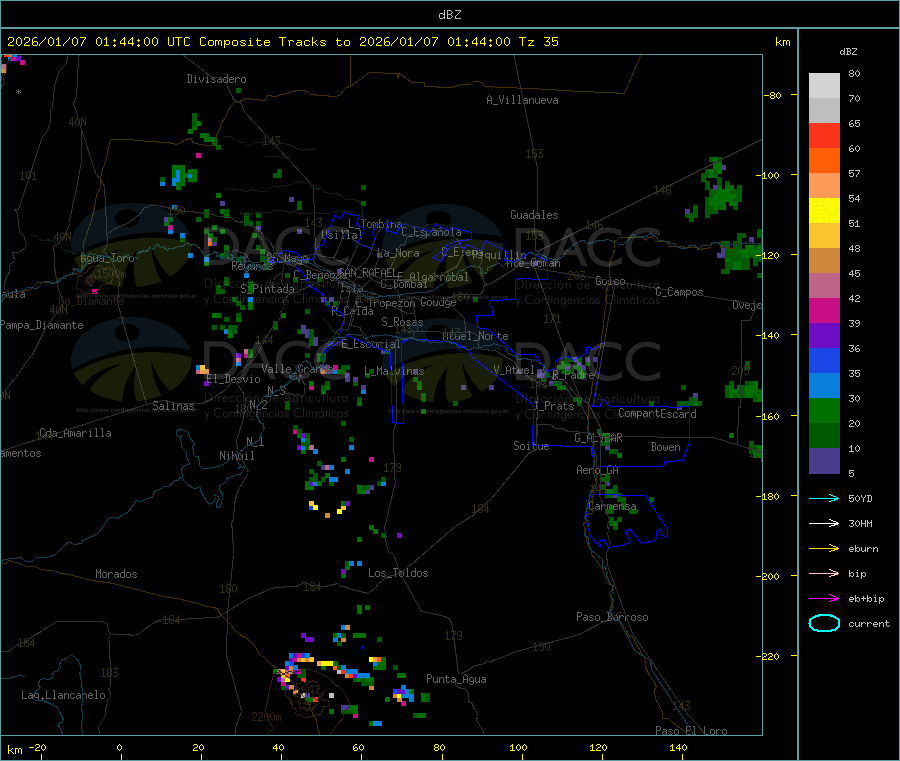Click the 'Pampa_Diamante' map label

[42, 325]
